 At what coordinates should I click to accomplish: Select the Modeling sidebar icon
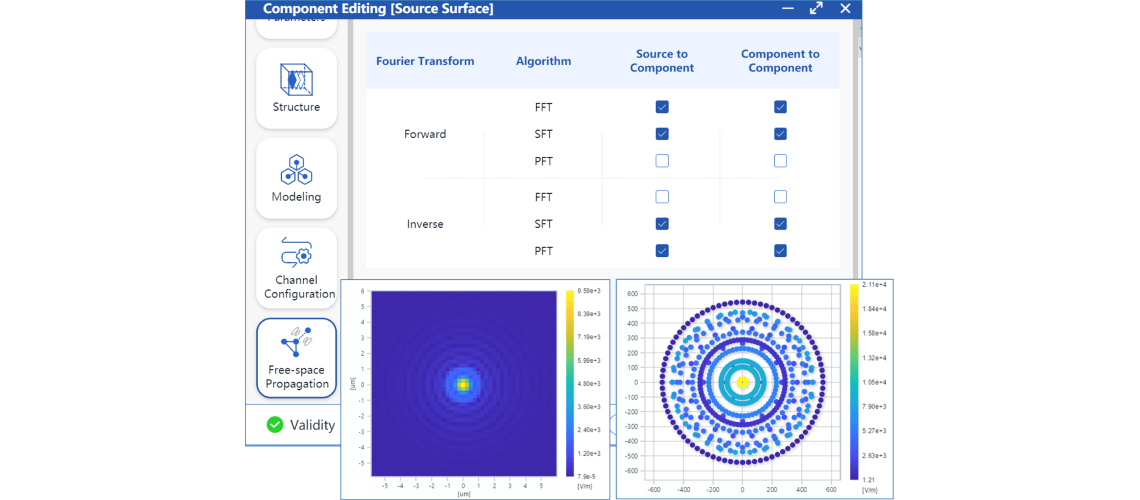pos(296,177)
